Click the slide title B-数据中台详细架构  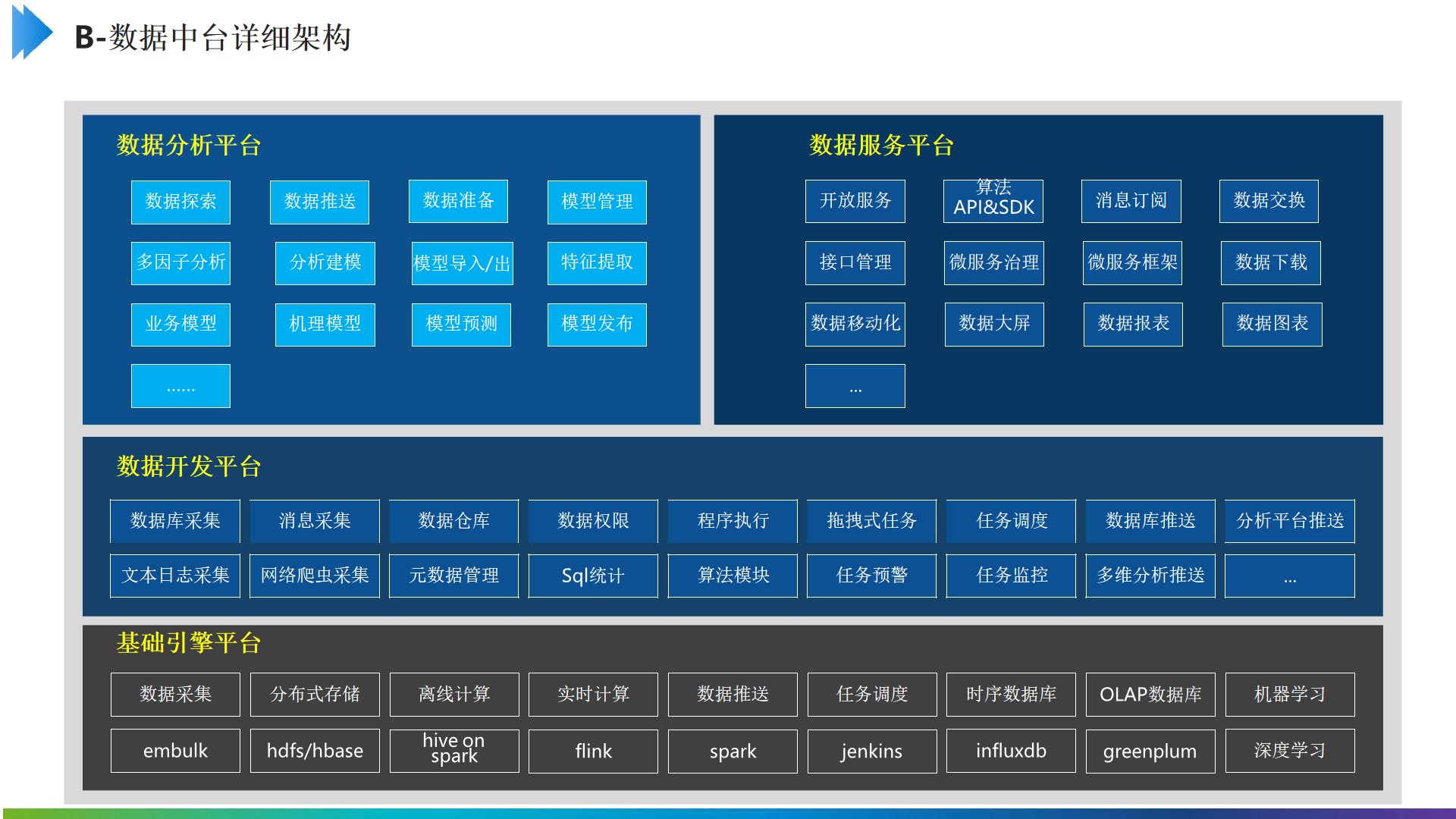(213, 37)
